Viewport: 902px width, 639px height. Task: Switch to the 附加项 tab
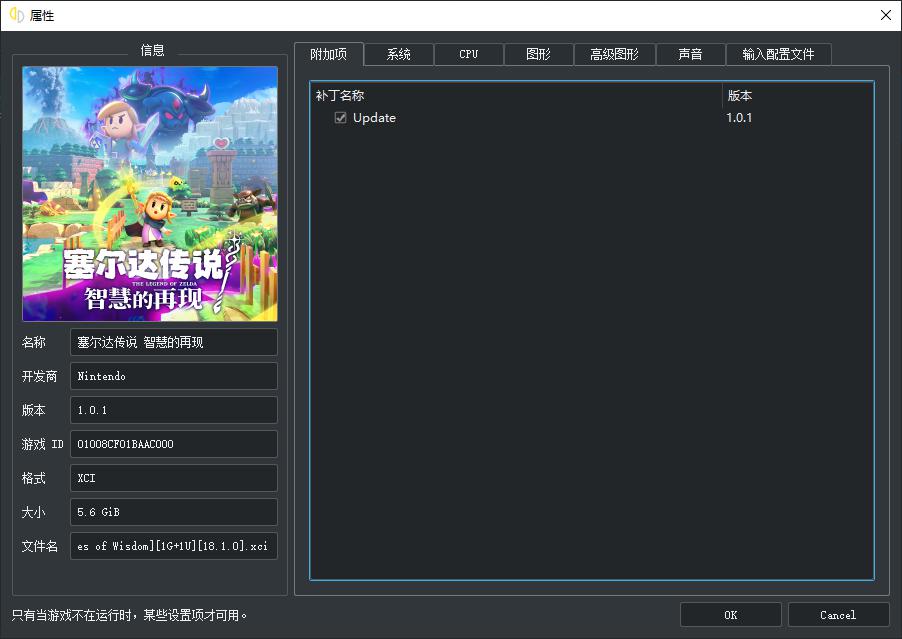point(328,54)
